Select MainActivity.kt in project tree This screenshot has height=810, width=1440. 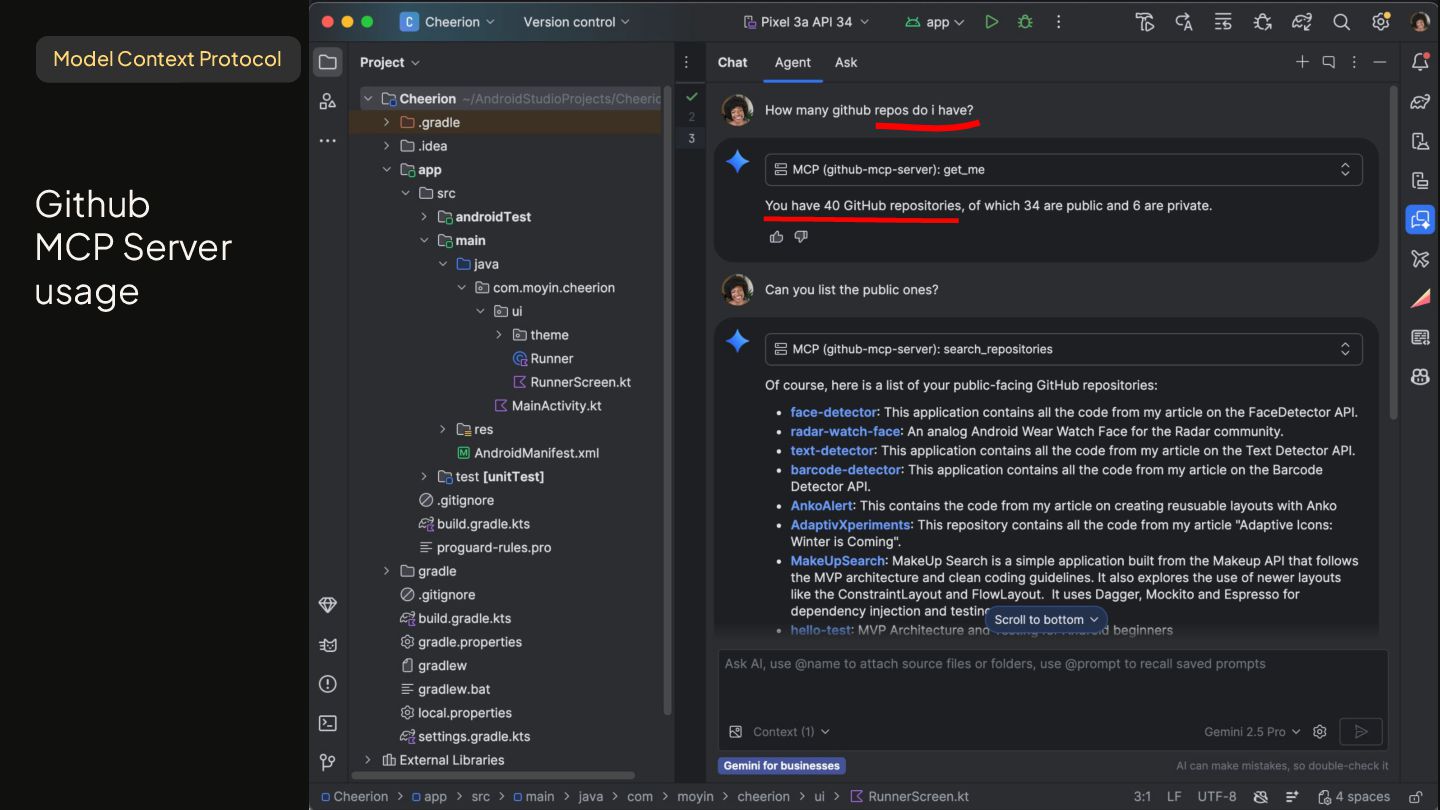tap(547, 406)
